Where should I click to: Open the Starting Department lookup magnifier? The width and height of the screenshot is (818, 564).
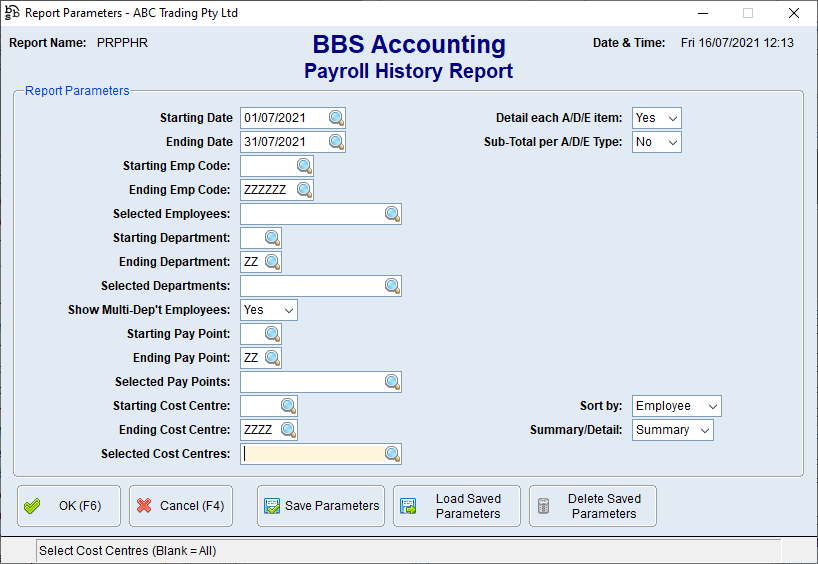tap(272, 238)
